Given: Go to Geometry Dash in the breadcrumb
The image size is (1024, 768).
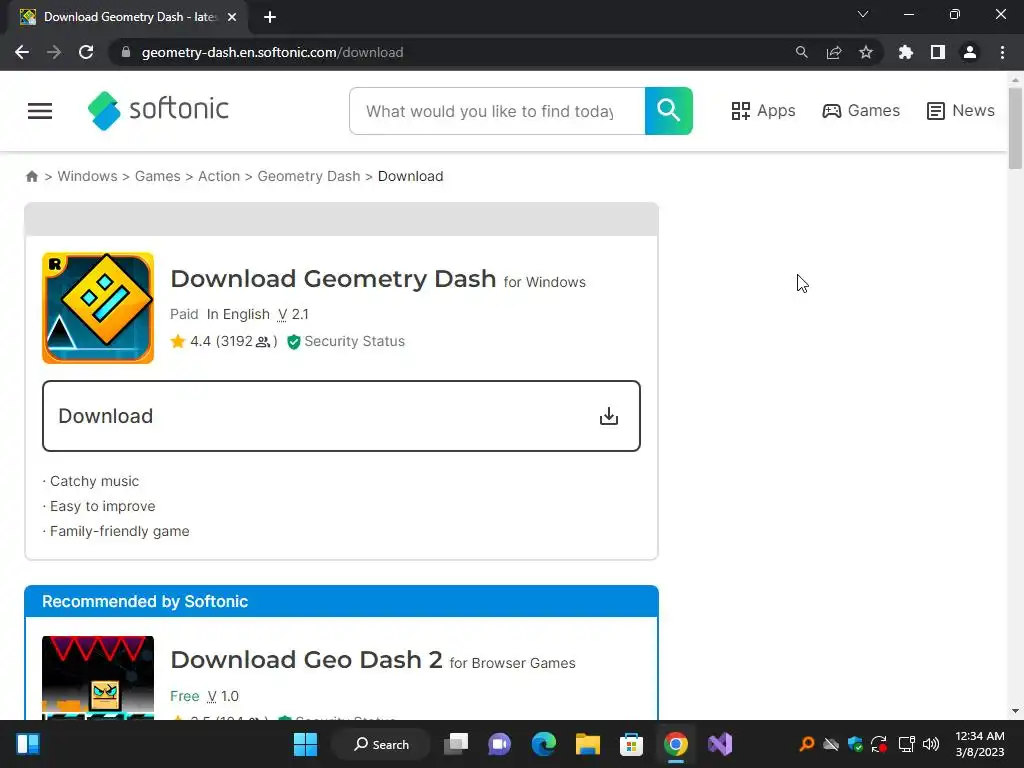Looking at the screenshot, I should [x=308, y=176].
